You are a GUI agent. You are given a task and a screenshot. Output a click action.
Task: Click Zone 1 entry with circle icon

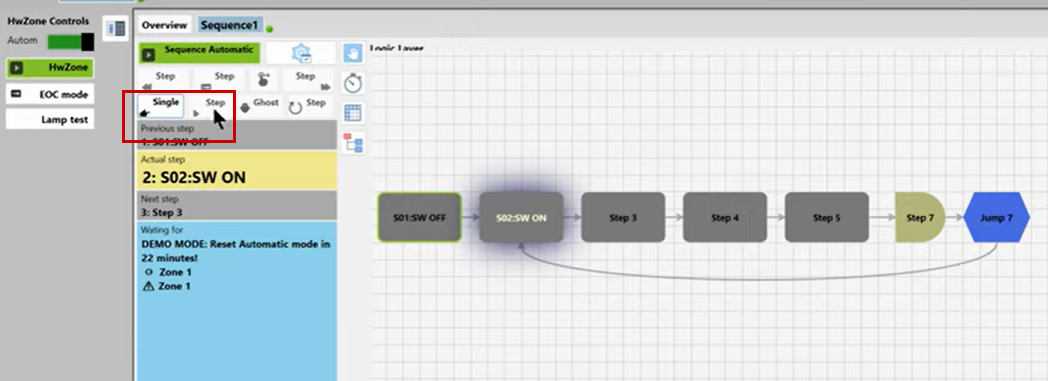point(168,273)
